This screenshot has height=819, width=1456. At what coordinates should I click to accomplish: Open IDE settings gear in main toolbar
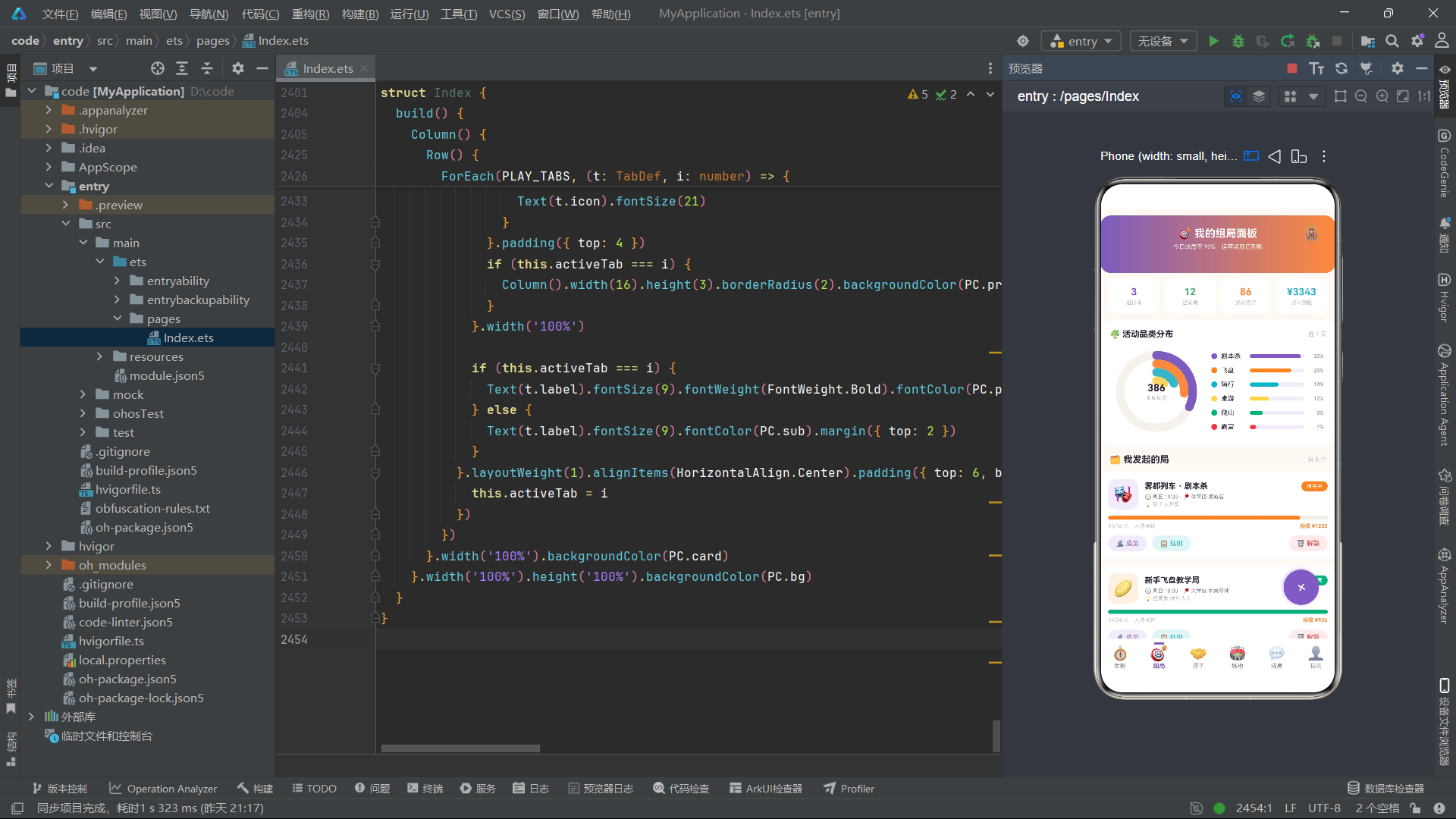[x=1417, y=41]
